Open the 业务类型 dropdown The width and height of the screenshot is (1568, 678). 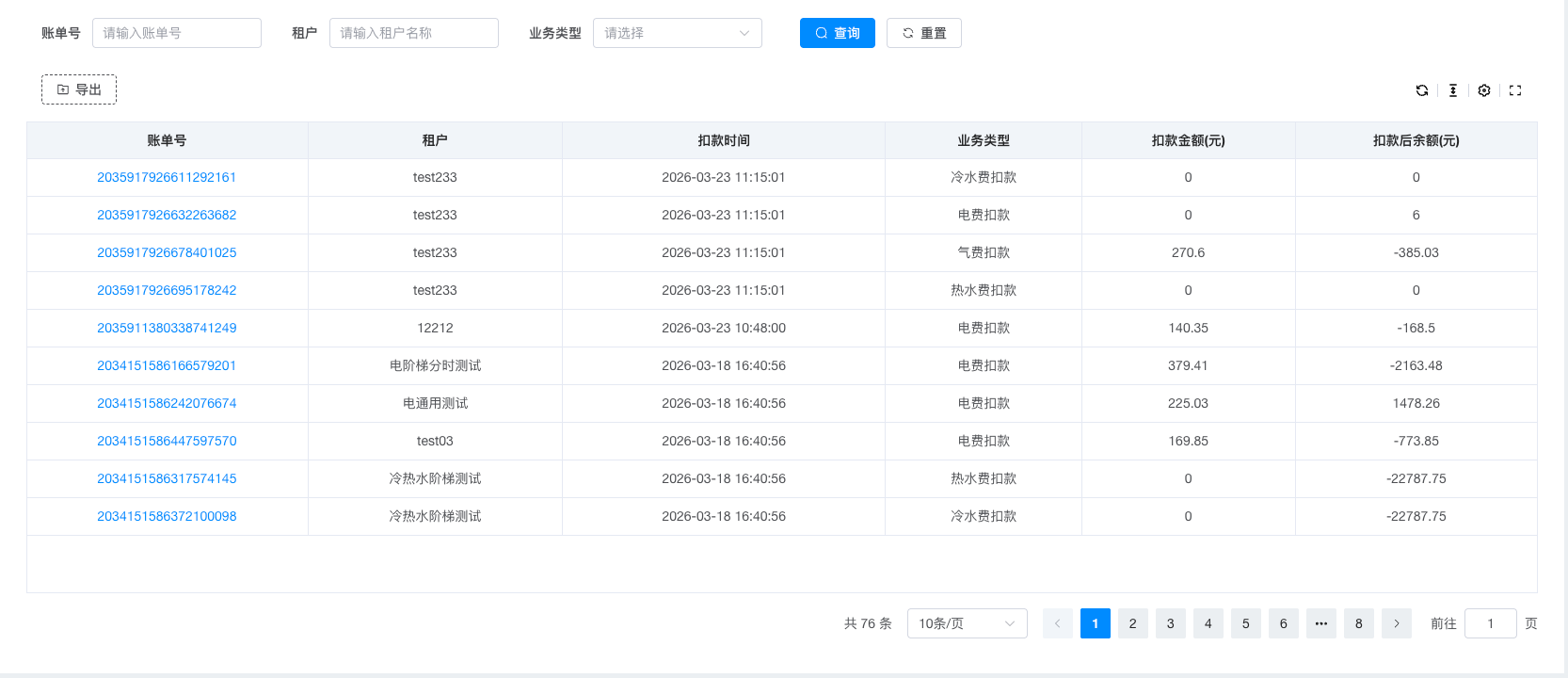coord(678,33)
